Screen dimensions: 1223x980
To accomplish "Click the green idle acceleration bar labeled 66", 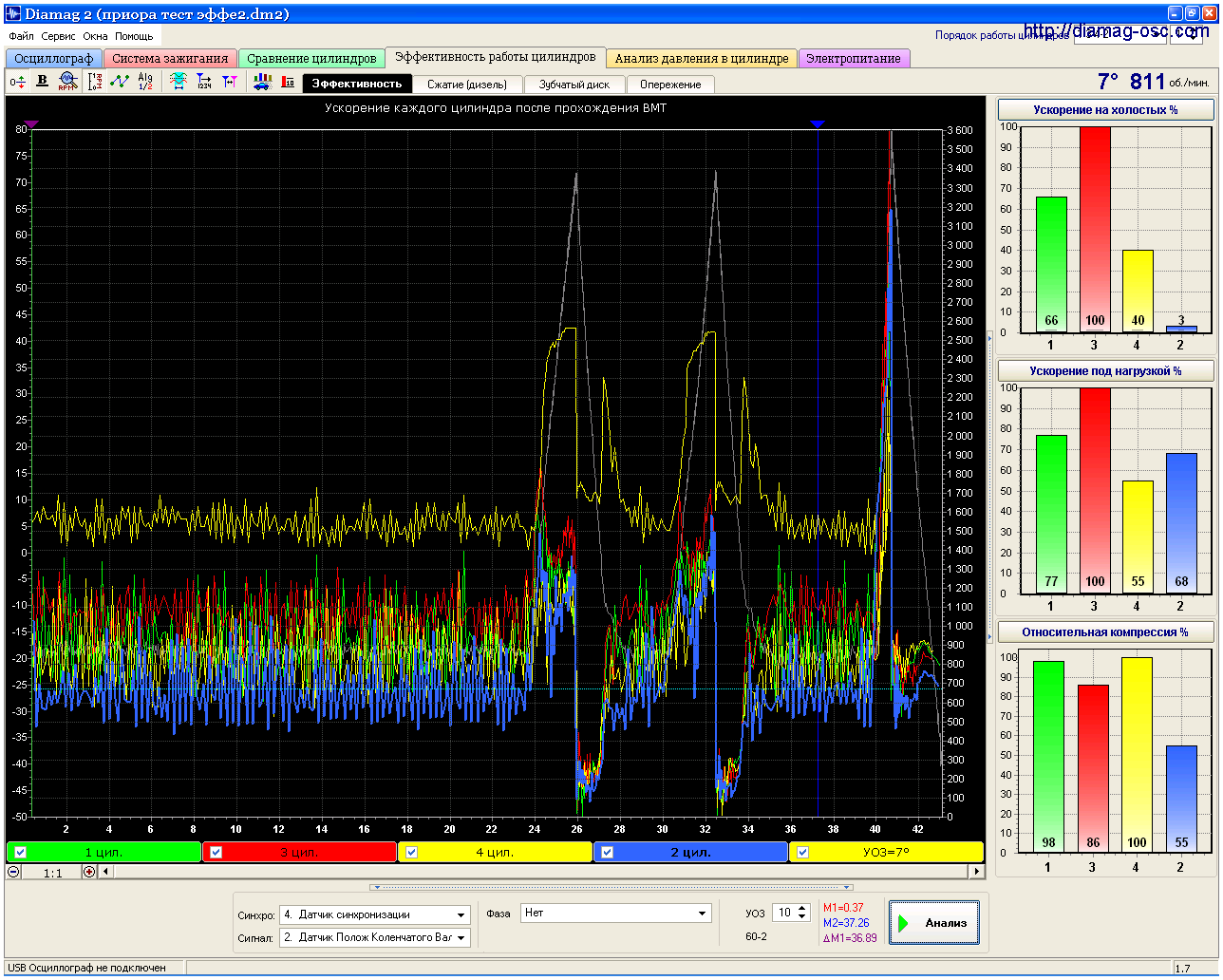I will pyautogui.click(x=1051, y=265).
